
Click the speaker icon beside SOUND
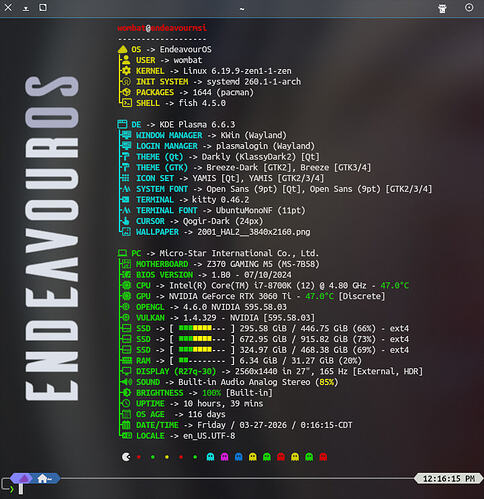pyautogui.click(x=126, y=382)
